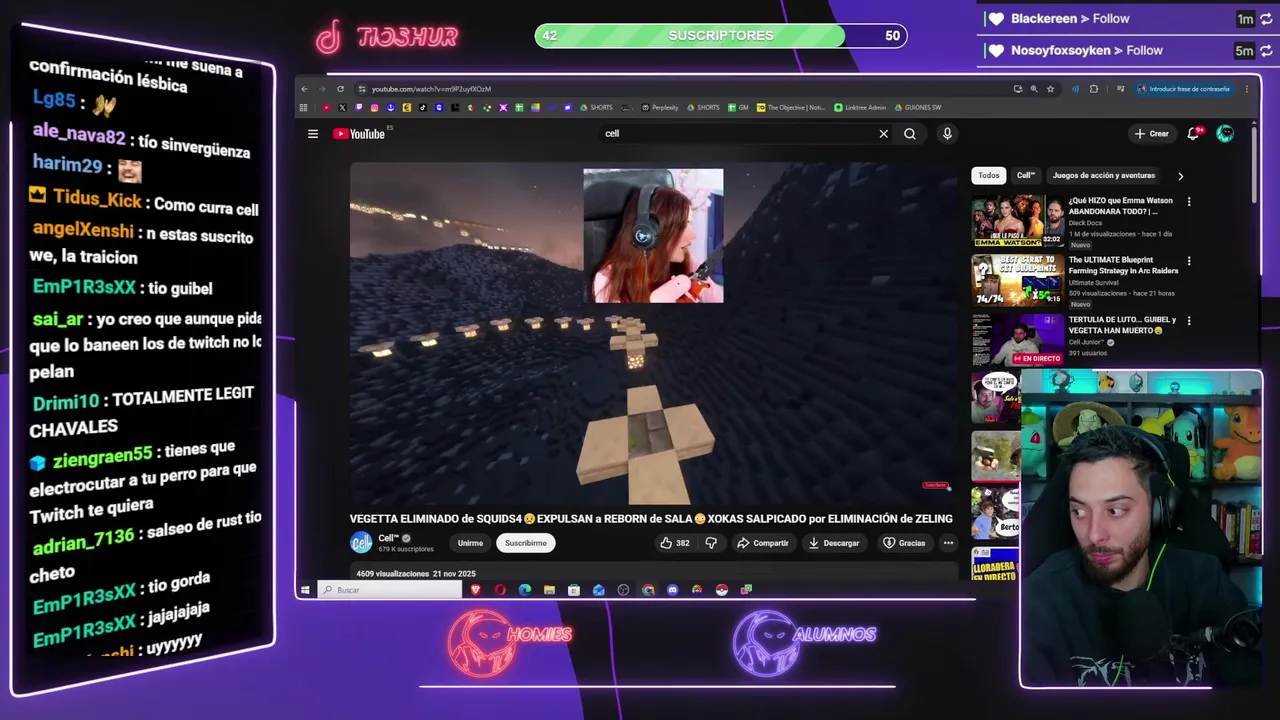Open the Windows Start menu
1280x720 pixels.
(305, 590)
